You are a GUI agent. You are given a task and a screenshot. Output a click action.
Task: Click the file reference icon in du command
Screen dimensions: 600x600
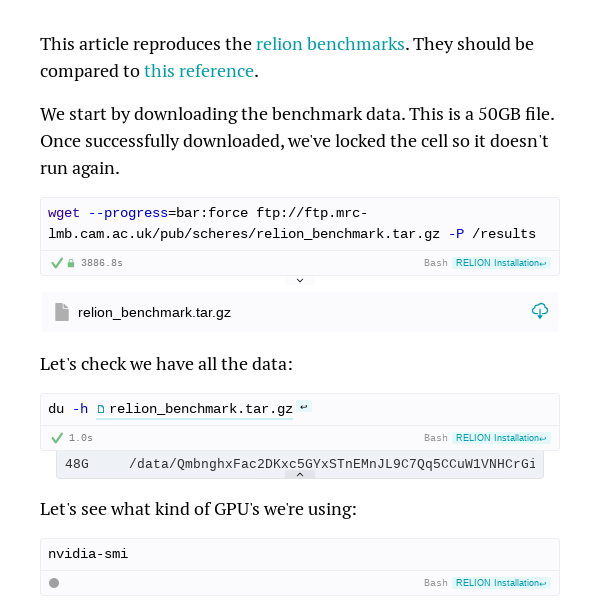point(101,409)
